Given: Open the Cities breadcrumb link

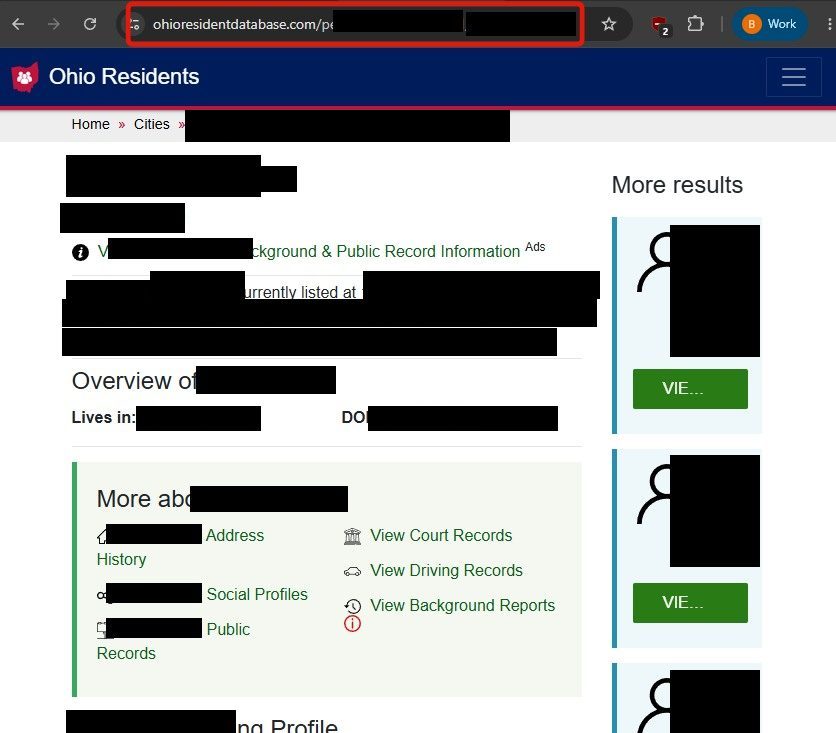Looking at the screenshot, I should 151,124.
